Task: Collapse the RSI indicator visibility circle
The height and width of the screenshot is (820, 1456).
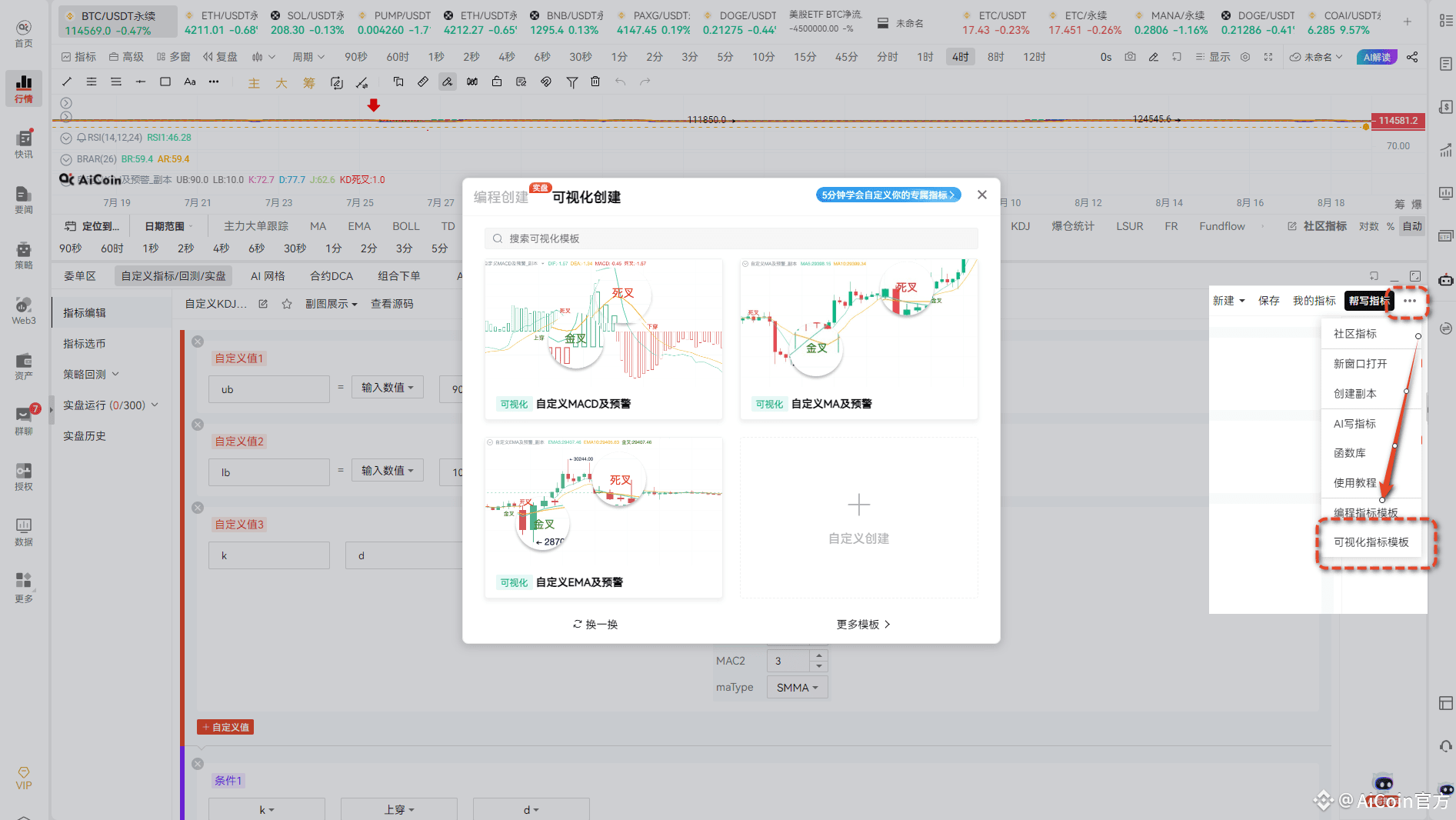Action: tap(66, 138)
